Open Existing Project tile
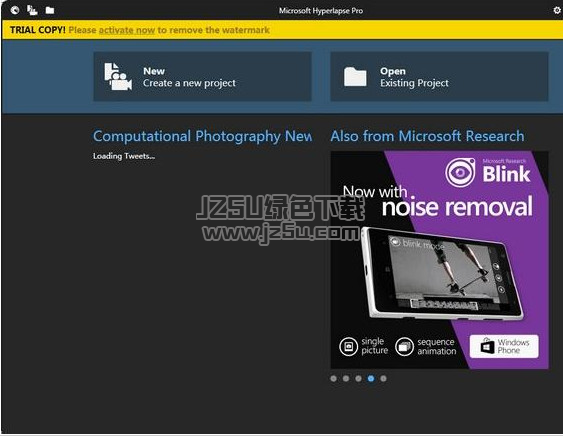Viewport: 563px width, 436px height. pyautogui.click(x=439, y=76)
